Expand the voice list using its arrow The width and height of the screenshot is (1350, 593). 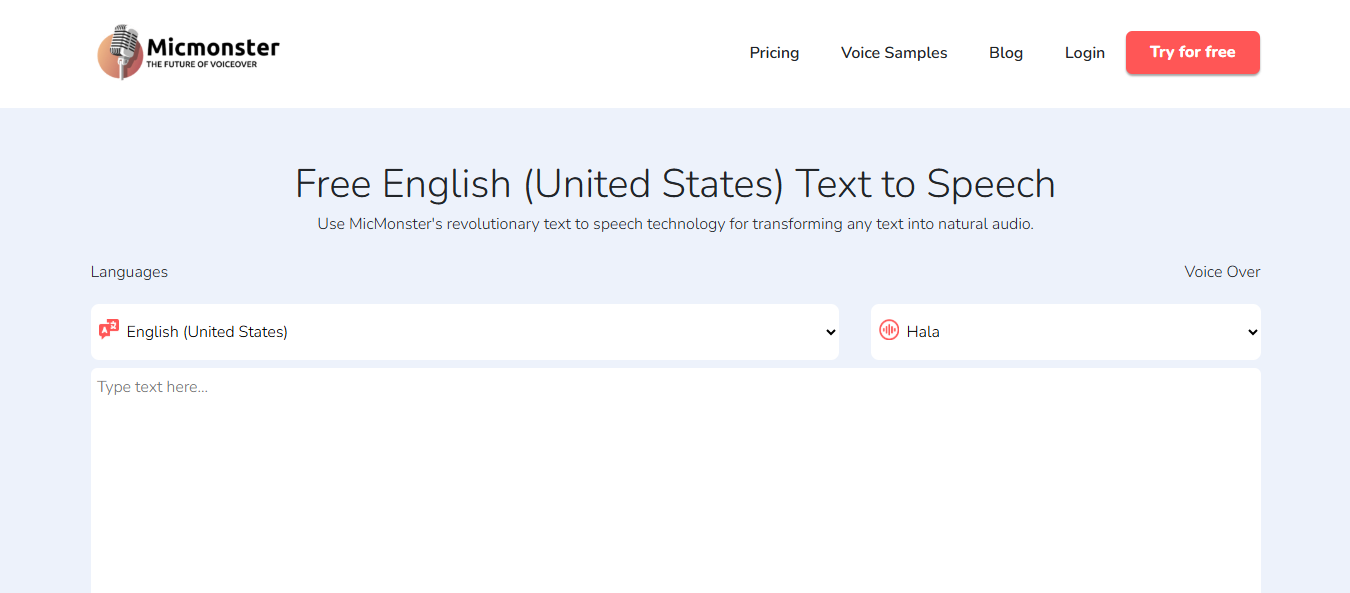pos(1252,332)
